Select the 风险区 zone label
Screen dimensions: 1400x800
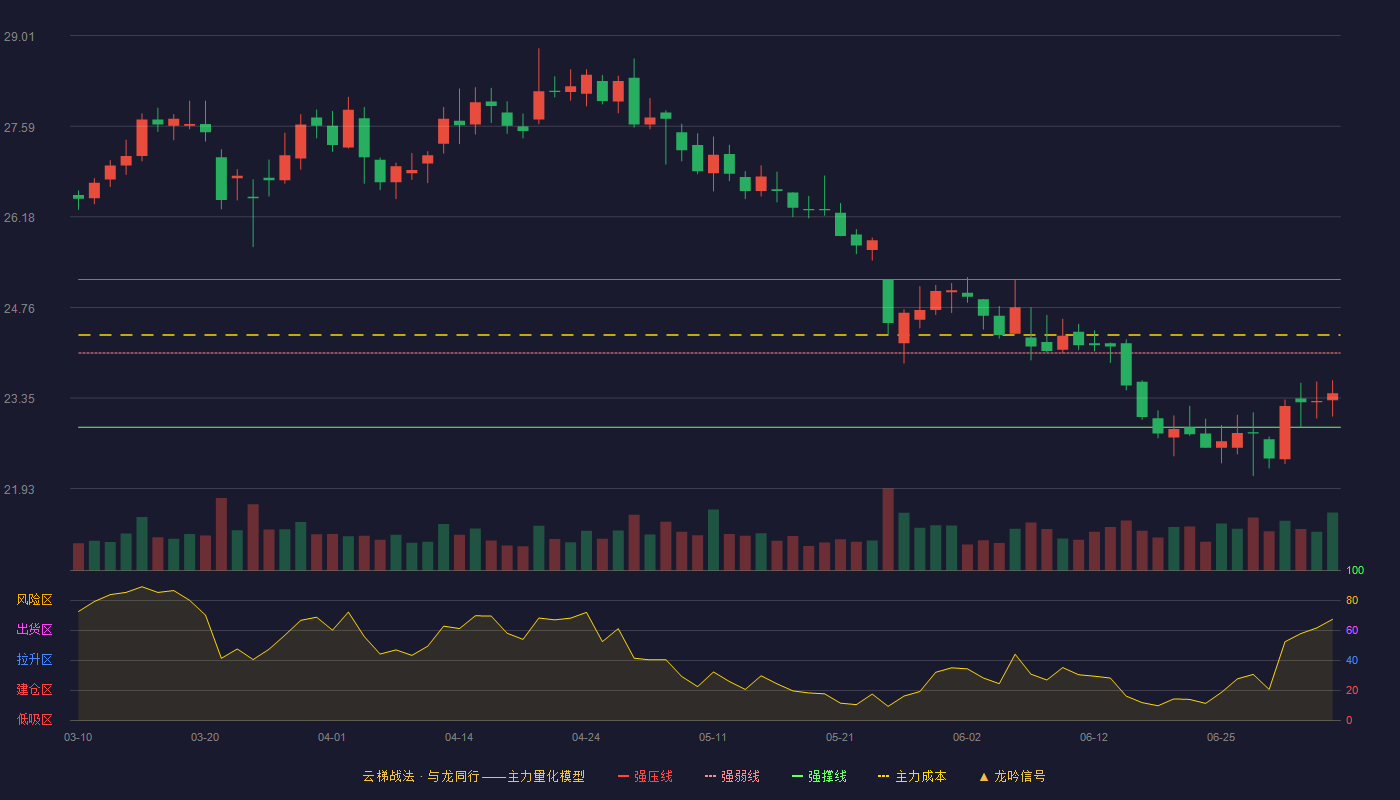tap(34, 600)
